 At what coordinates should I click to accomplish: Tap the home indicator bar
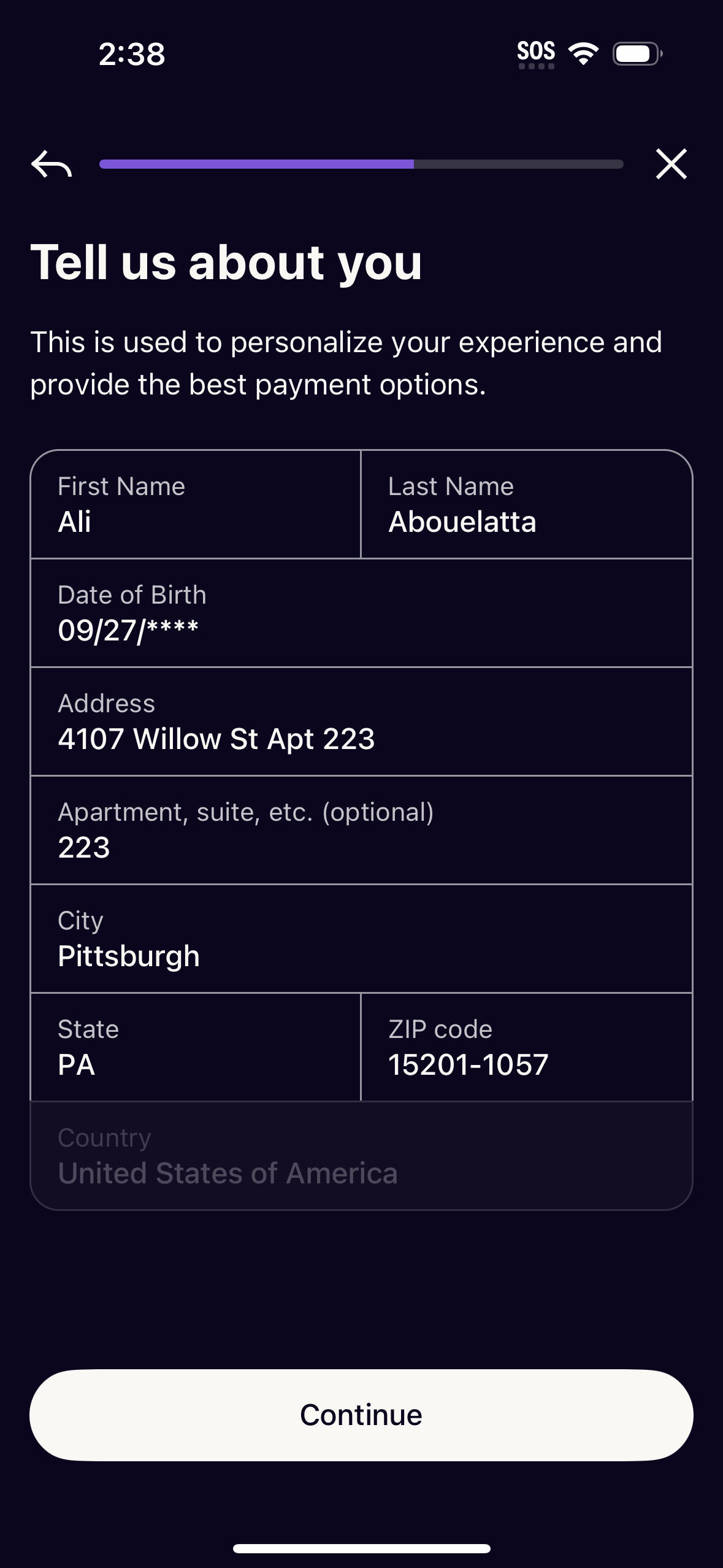(x=361, y=1548)
